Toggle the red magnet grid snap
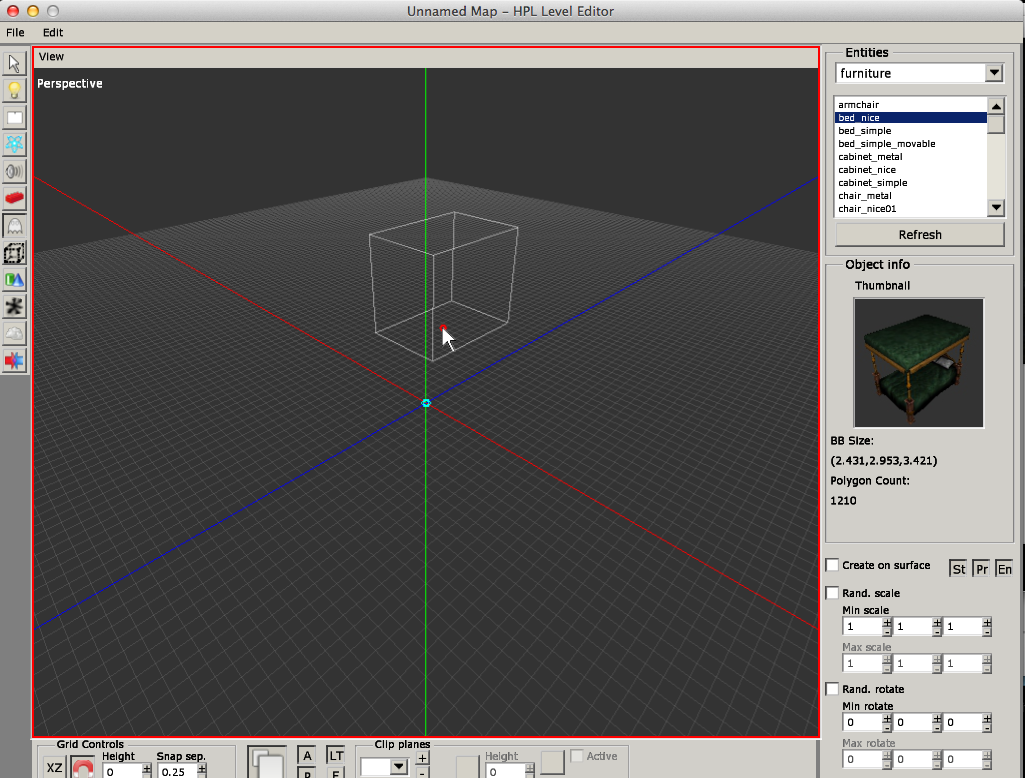Image resolution: width=1025 pixels, height=778 pixels. pos(83,768)
